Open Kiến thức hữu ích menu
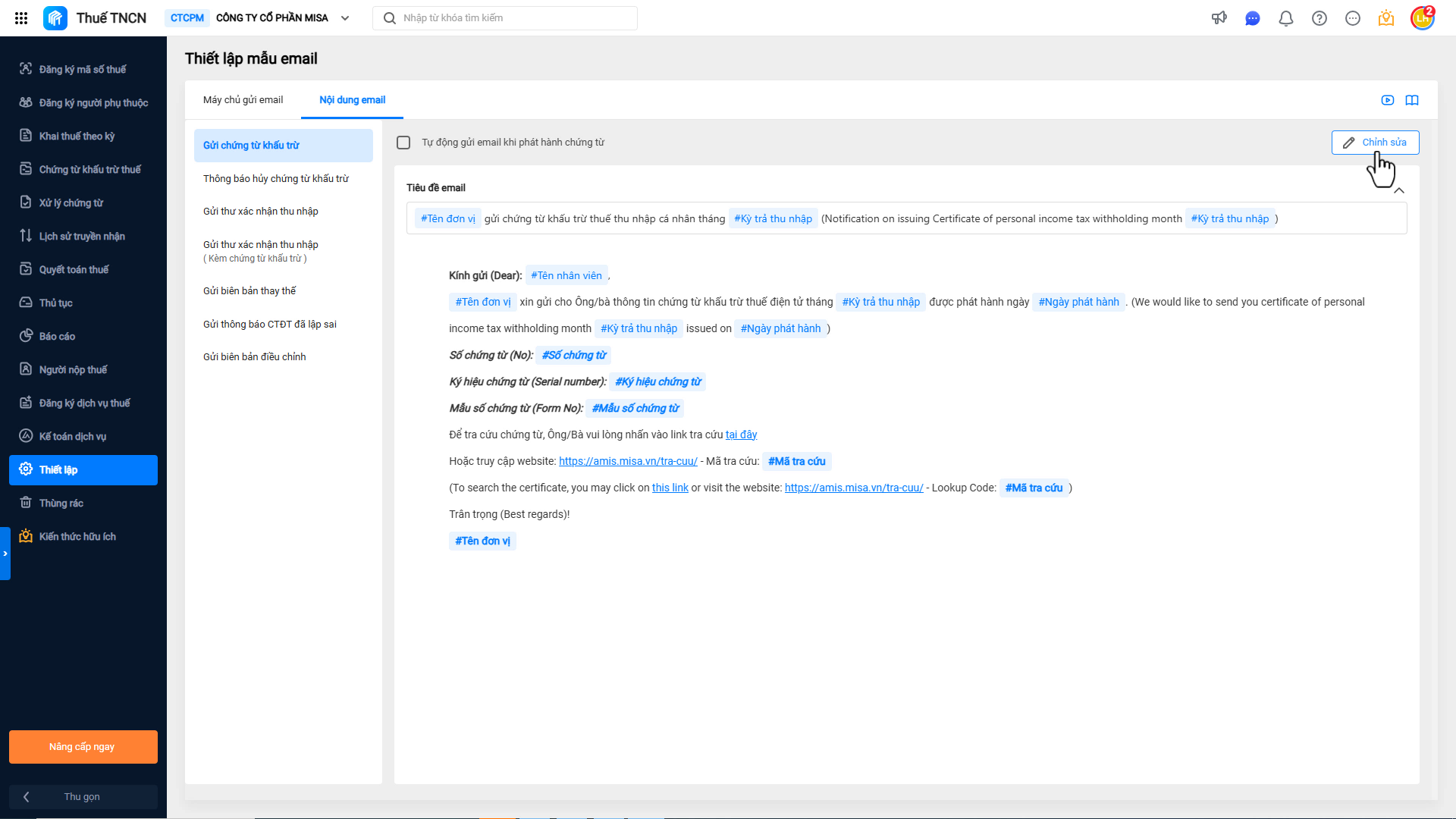This screenshot has width=1456, height=819. pyautogui.click(x=83, y=536)
